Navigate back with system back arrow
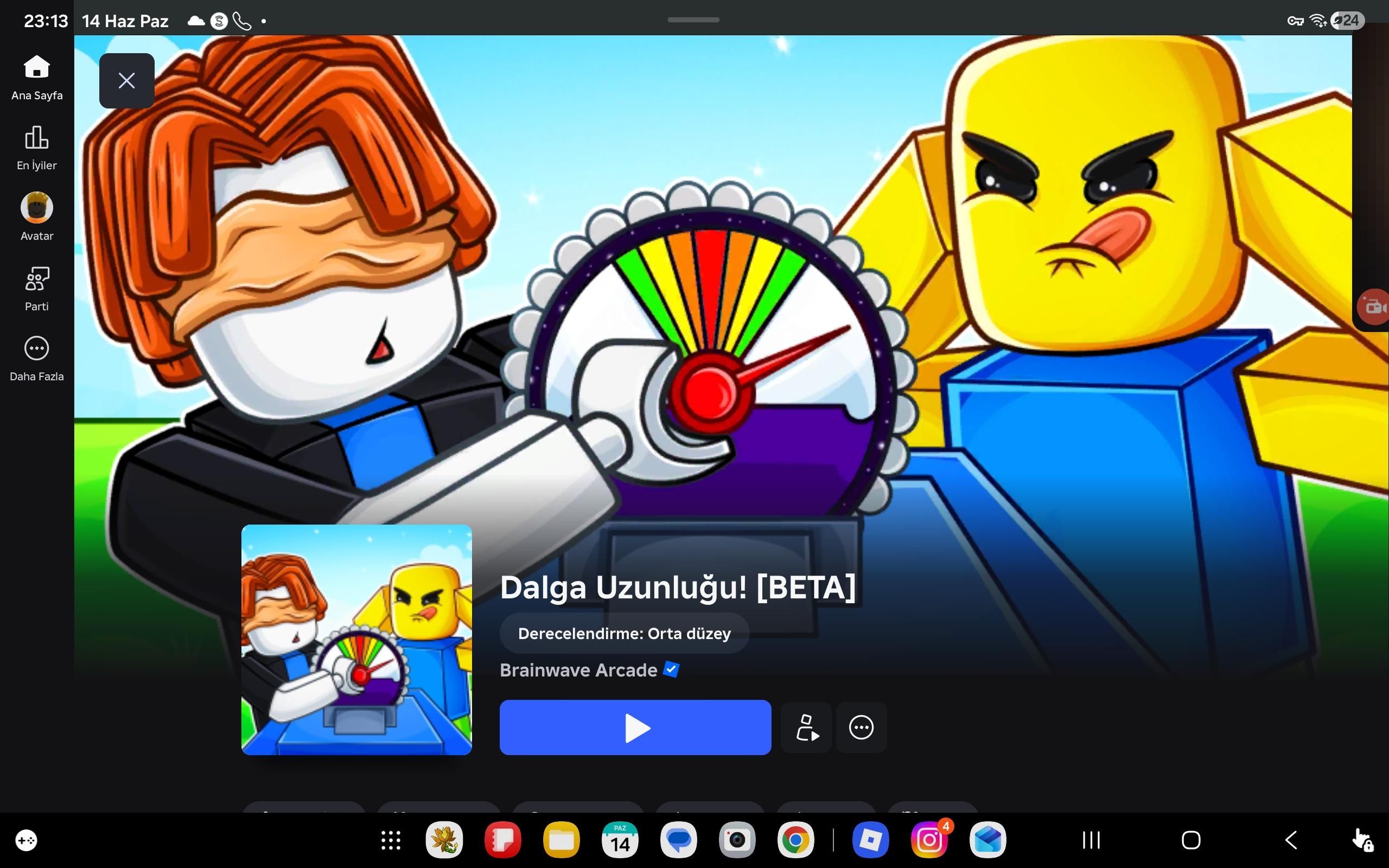The image size is (1389, 868). point(1291,840)
